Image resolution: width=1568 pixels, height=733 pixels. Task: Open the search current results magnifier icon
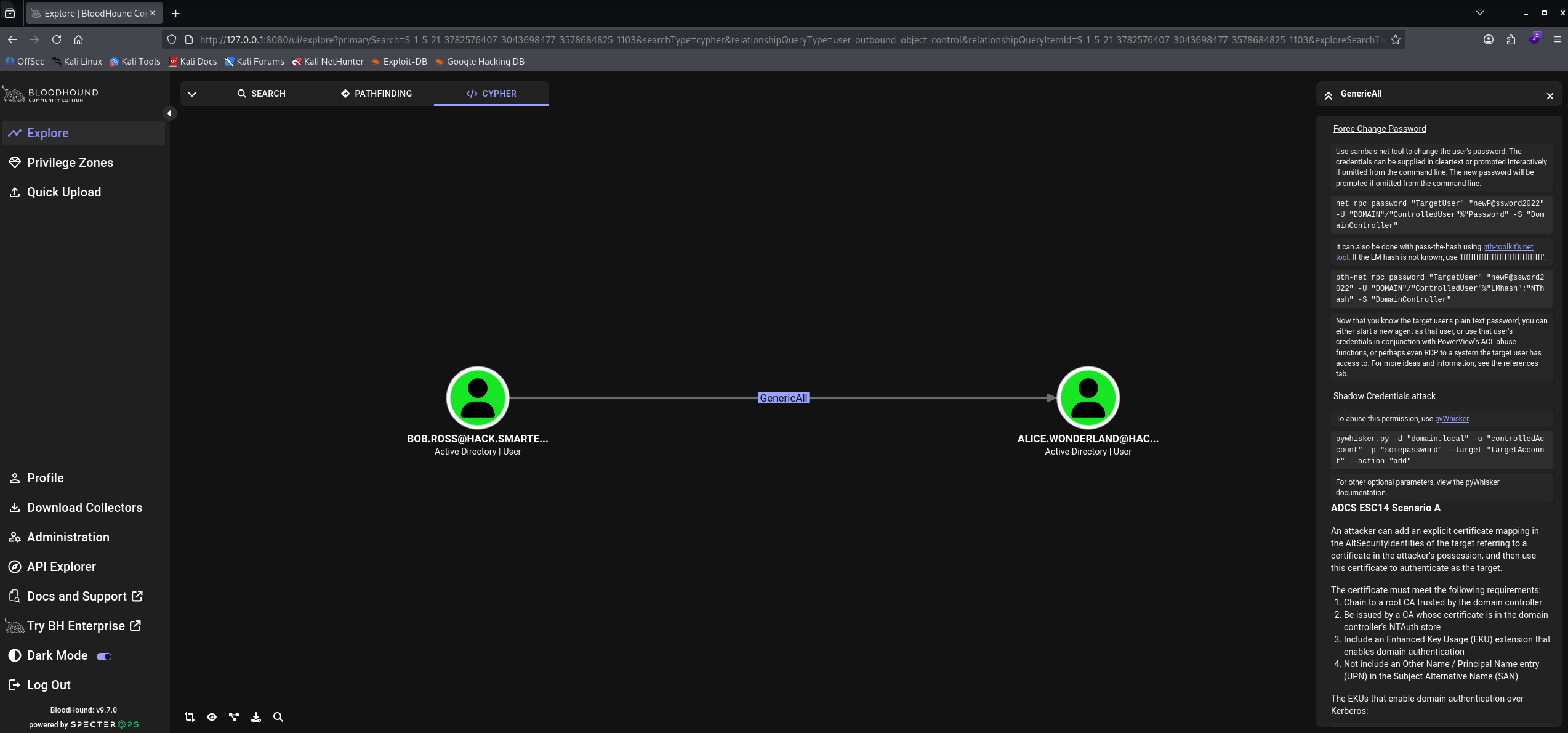point(278,717)
